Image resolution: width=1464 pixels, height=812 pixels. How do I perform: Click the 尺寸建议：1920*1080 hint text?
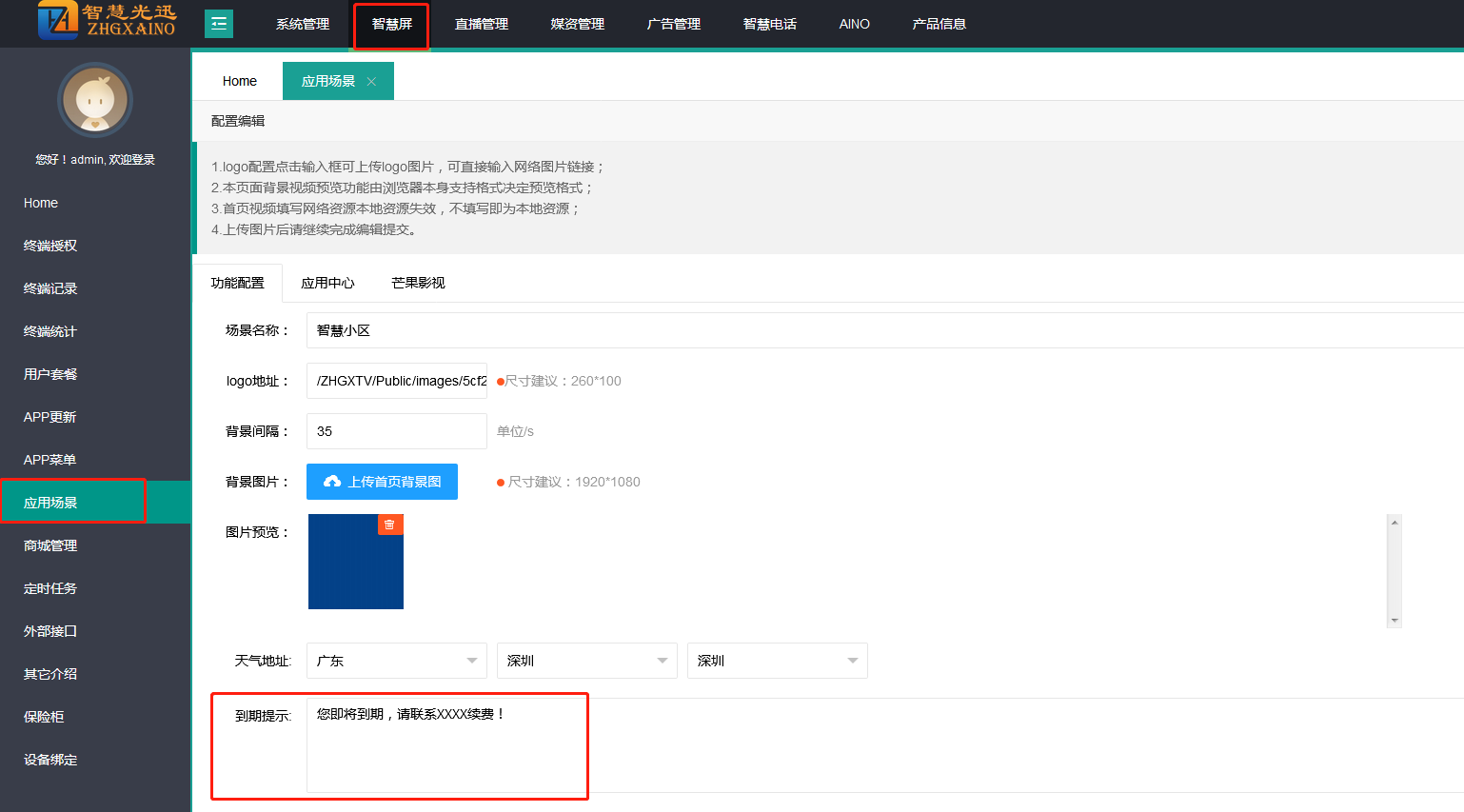click(574, 482)
